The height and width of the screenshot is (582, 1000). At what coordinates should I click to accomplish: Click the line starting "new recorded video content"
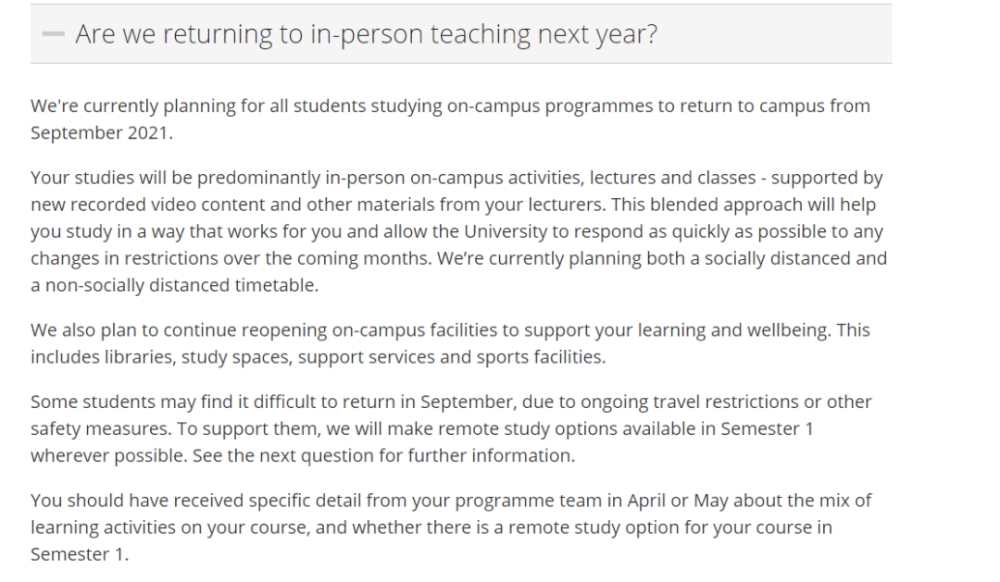[x=453, y=205]
